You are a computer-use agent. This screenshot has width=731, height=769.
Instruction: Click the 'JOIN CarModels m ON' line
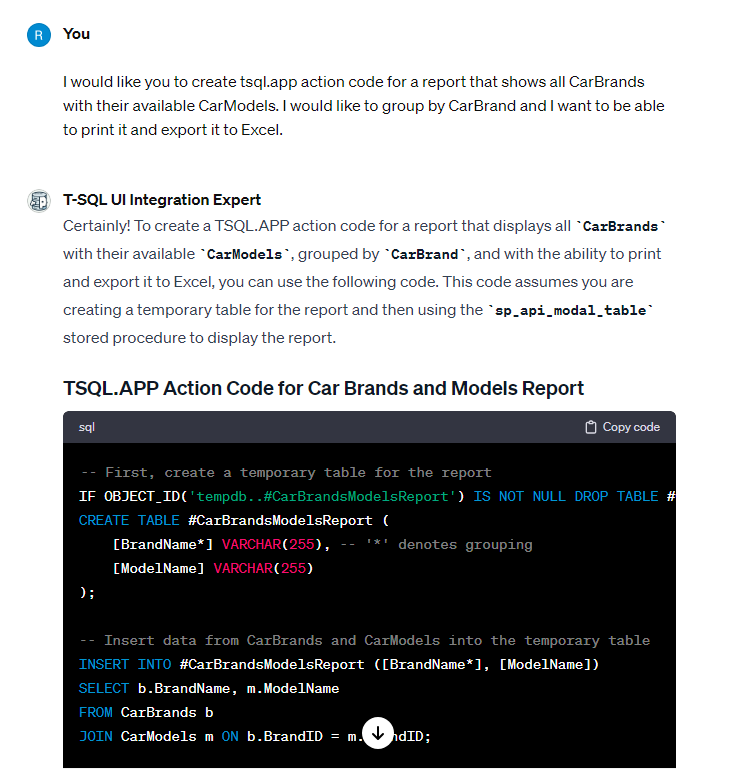click(x=254, y=737)
